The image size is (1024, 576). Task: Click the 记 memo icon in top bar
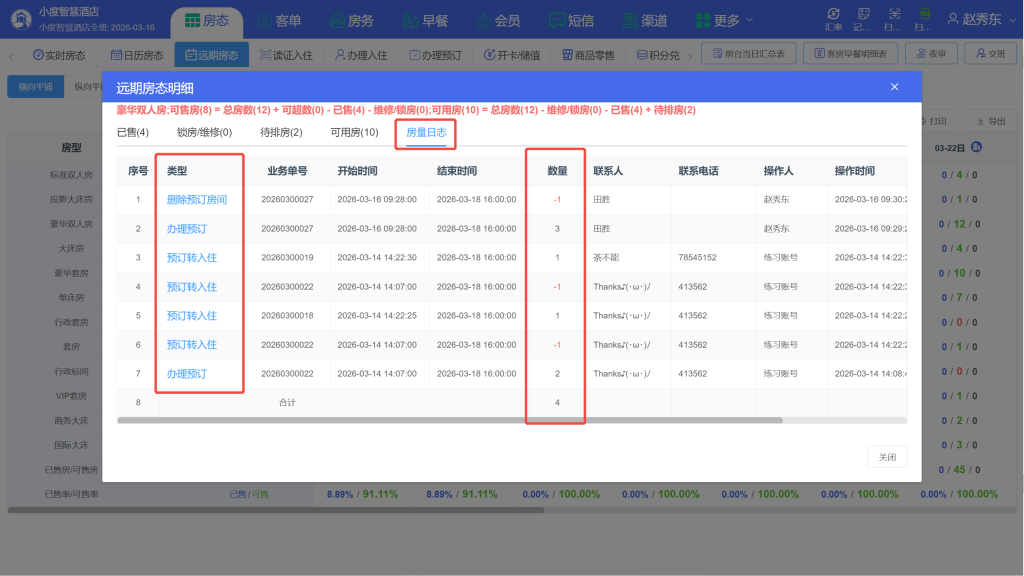point(864,18)
